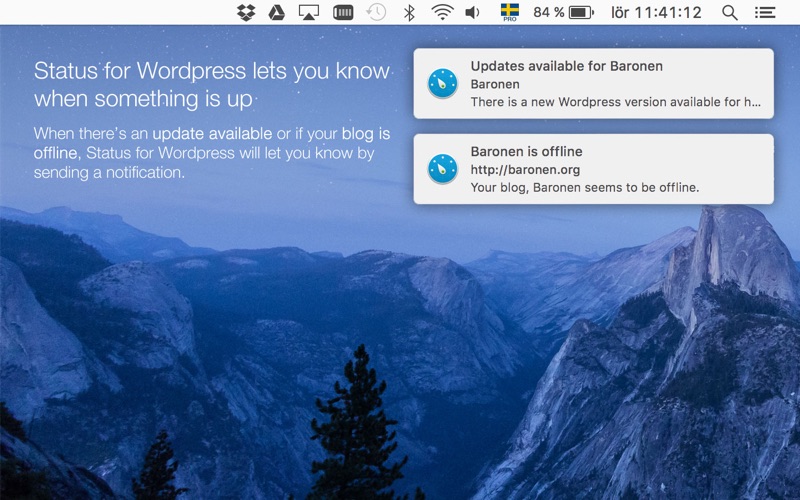Open the Time Machine menu bar icon
800x500 pixels.
376,12
